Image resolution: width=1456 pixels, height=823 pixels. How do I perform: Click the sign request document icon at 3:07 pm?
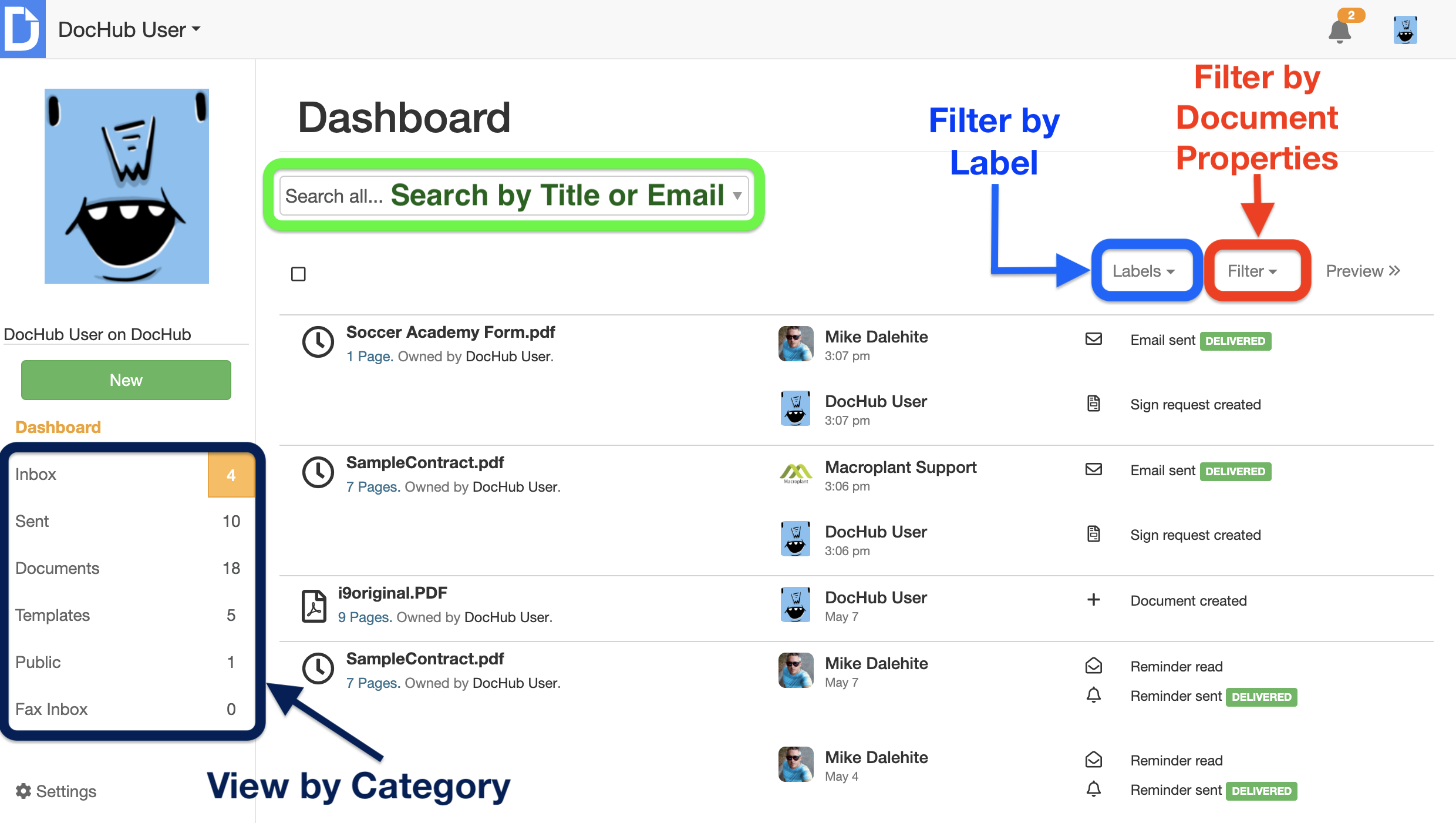click(1093, 404)
